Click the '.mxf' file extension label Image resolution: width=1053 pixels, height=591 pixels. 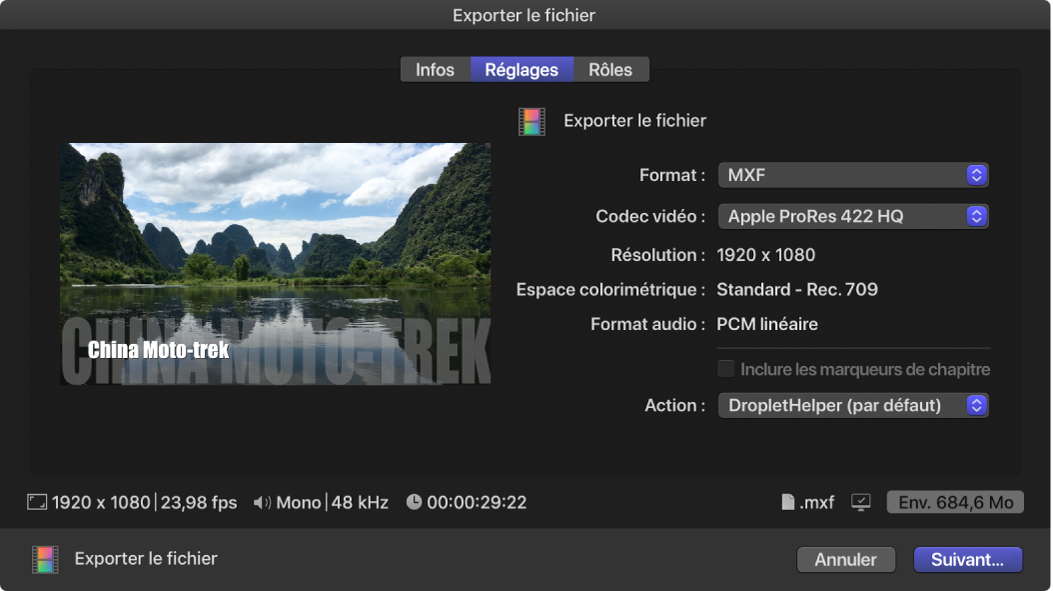tap(813, 502)
